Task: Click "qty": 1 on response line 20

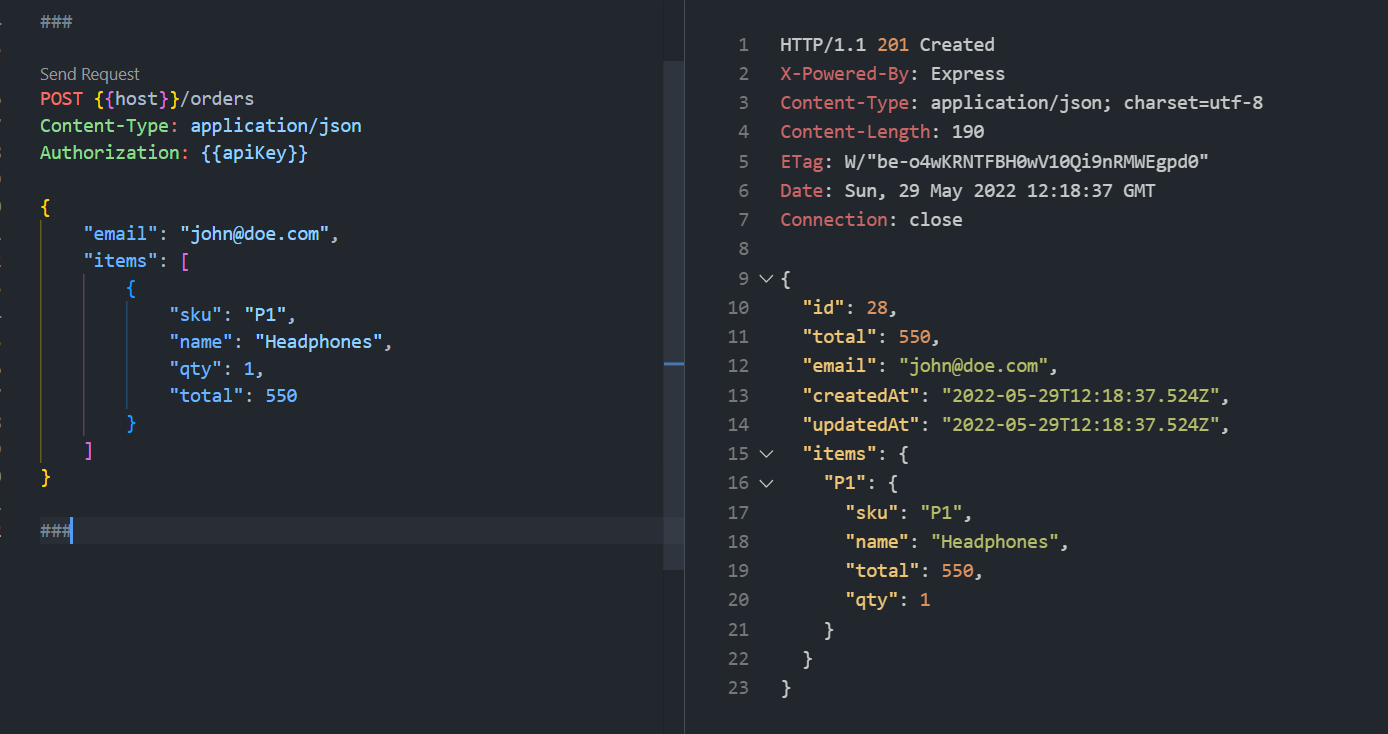Action: coord(888,600)
